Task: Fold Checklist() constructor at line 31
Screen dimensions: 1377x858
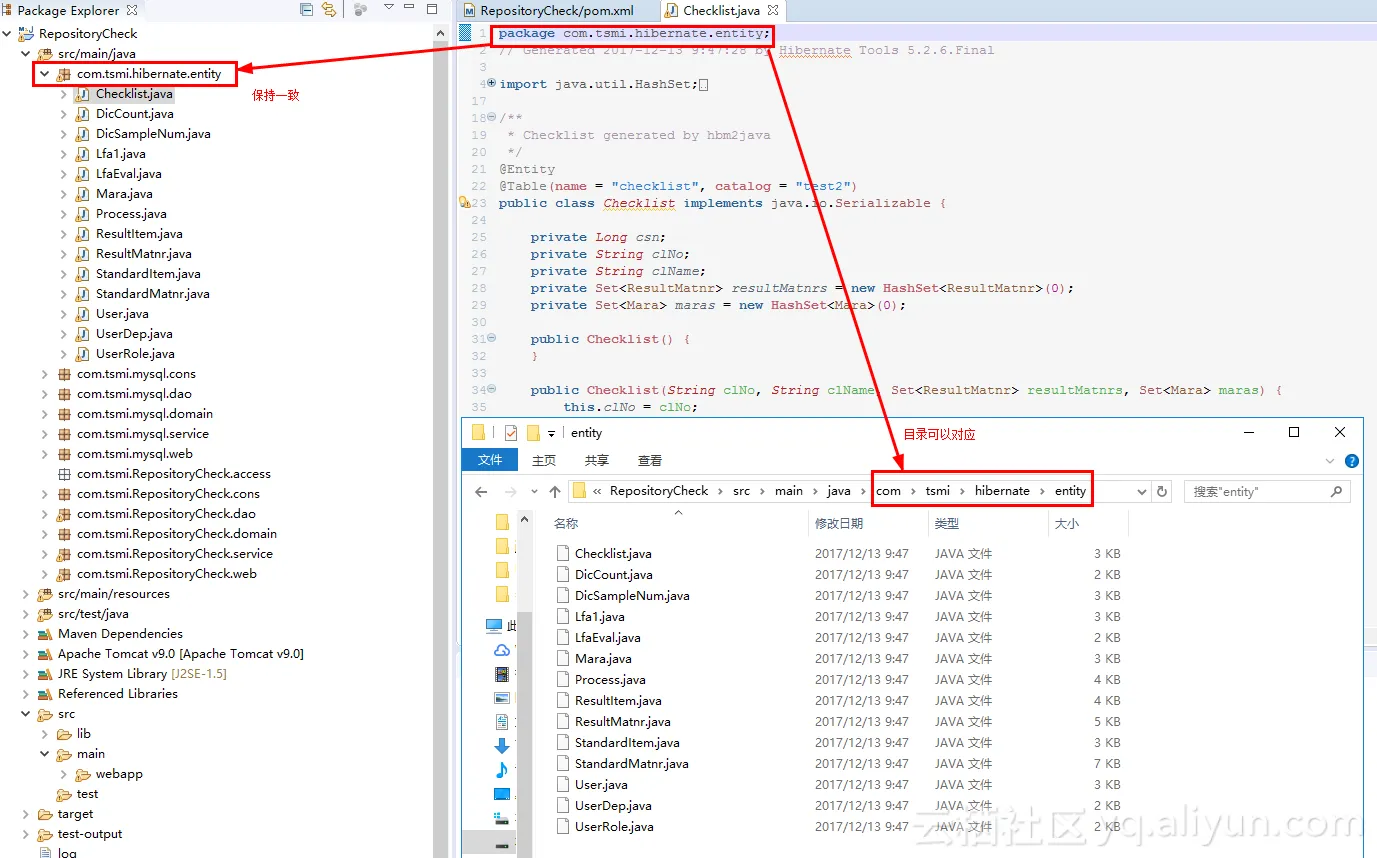Action: [491, 339]
